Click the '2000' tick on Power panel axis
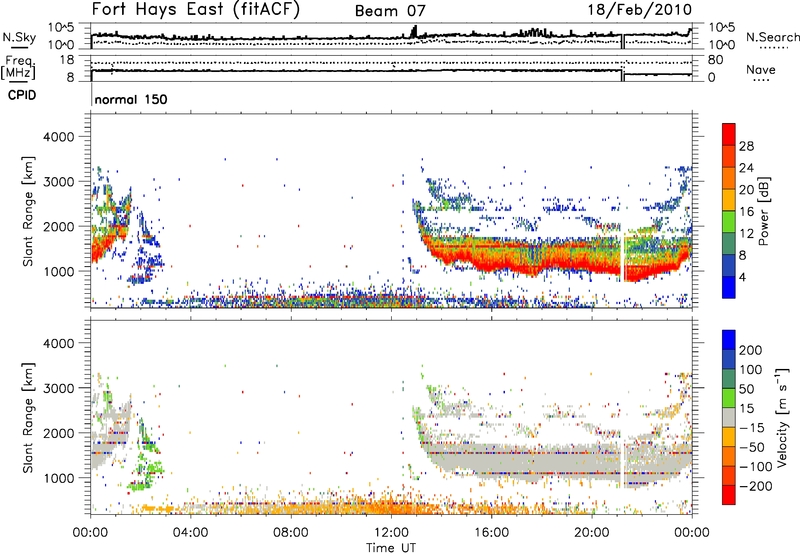The width and height of the screenshot is (800, 554). (59, 226)
